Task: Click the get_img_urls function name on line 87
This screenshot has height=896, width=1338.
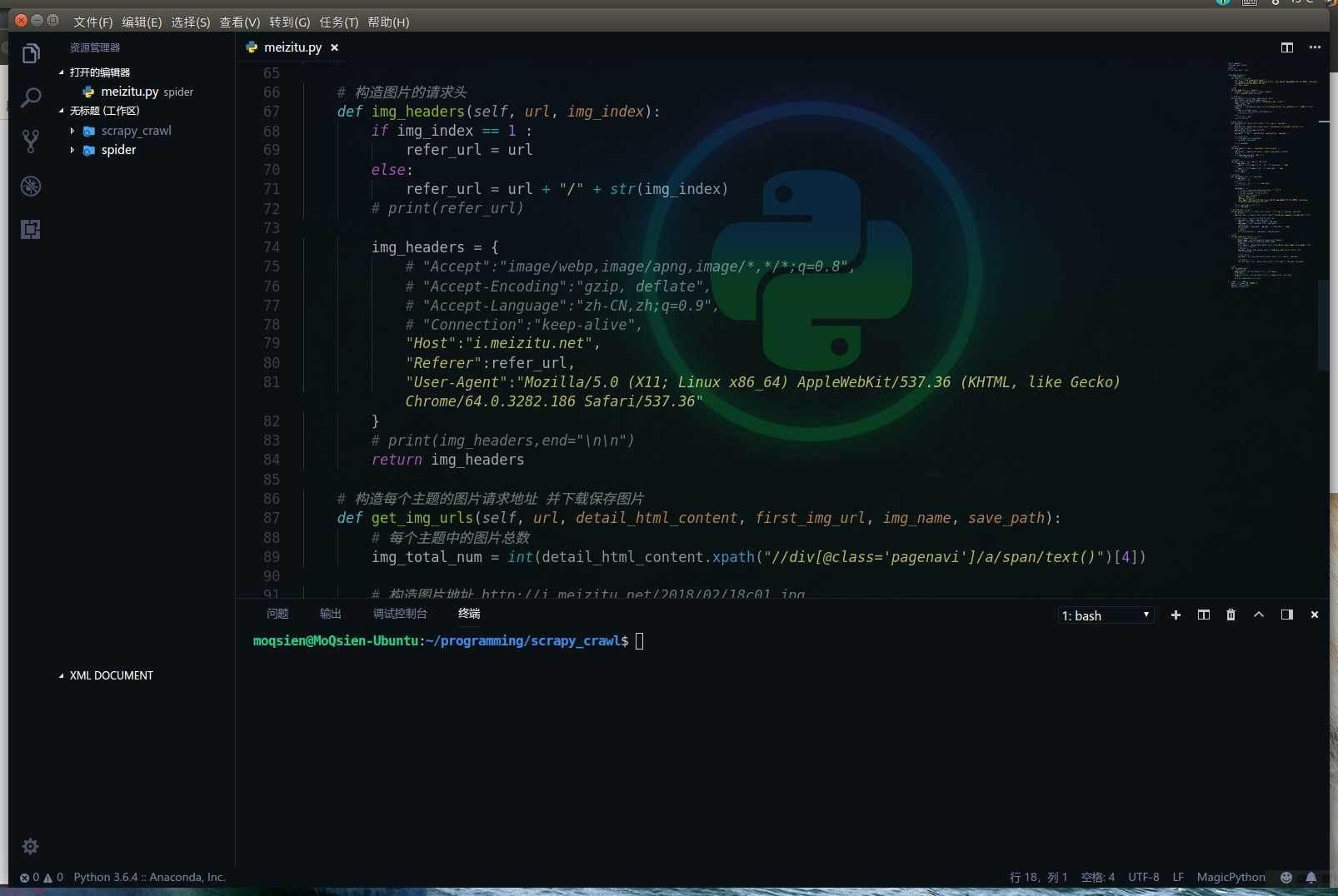Action: pos(422,518)
